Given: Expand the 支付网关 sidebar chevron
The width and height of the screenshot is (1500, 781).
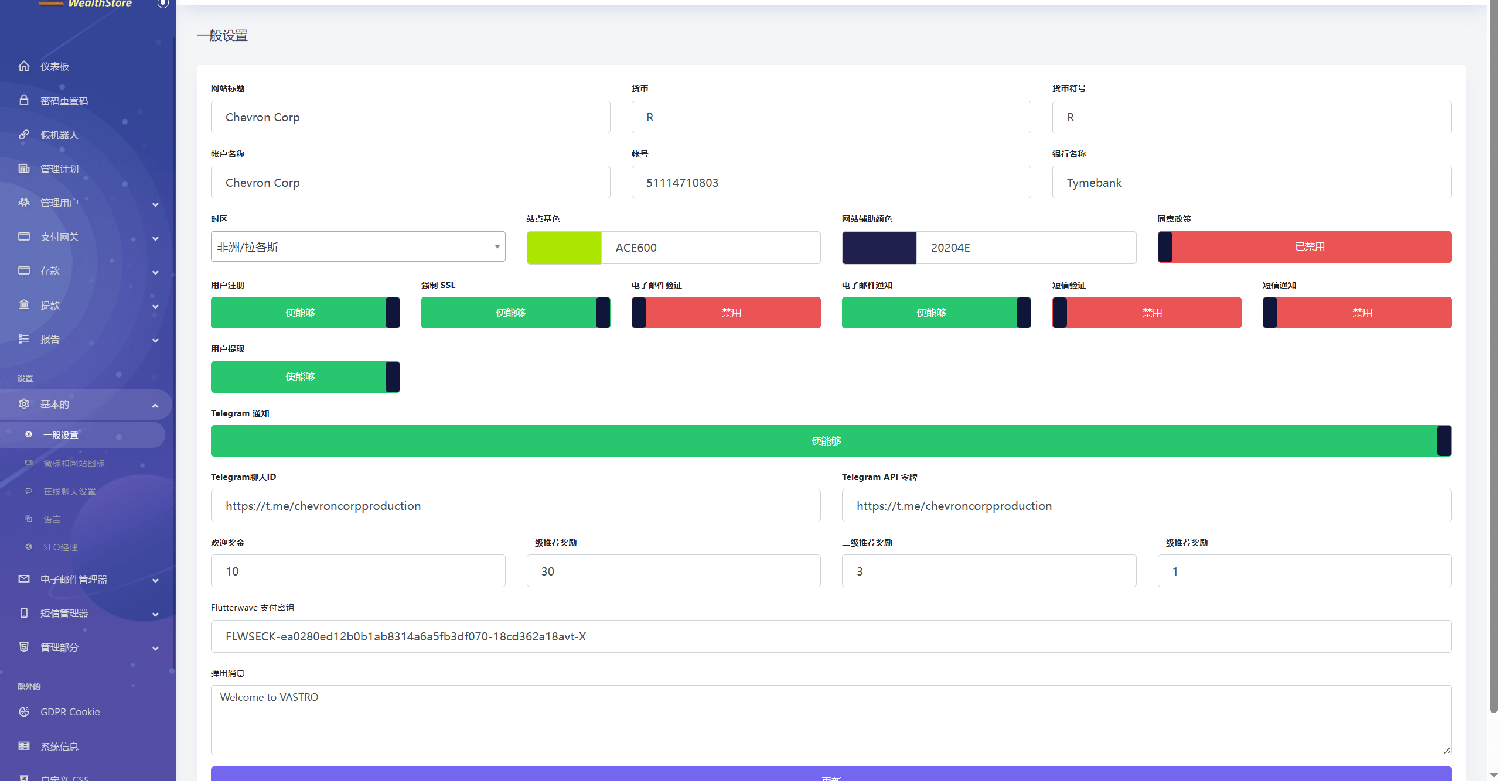Looking at the screenshot, I should 155,238.
